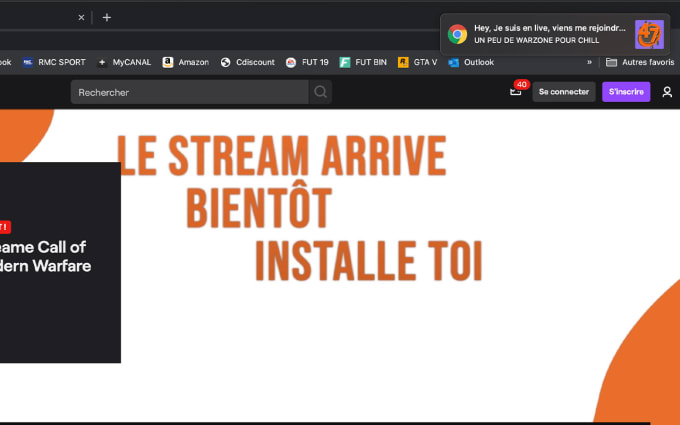Expand hidden bookmarks with the double chevron
The height and width of the screenshot is (425, 680).
(x=589, y=62)
